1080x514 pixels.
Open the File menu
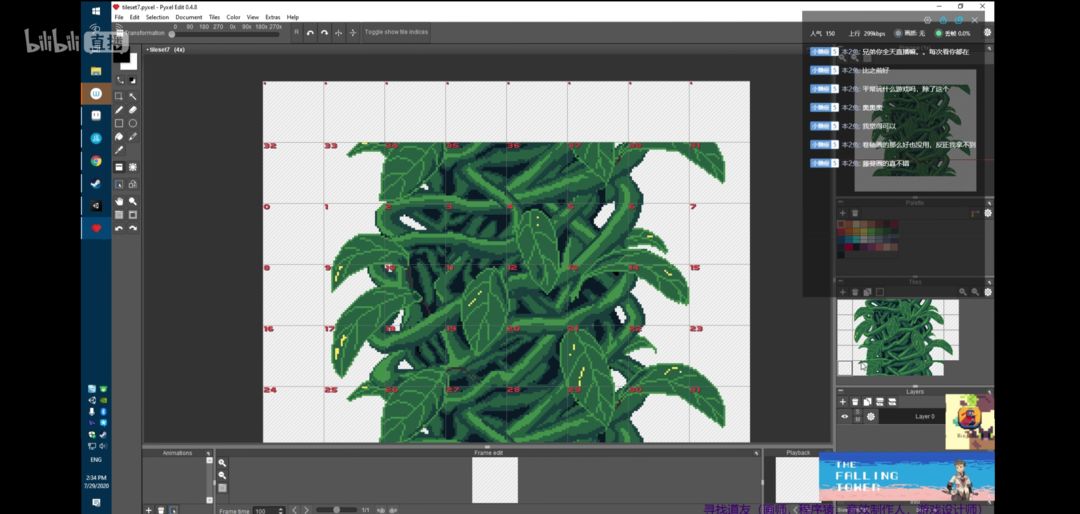(118, 17)
